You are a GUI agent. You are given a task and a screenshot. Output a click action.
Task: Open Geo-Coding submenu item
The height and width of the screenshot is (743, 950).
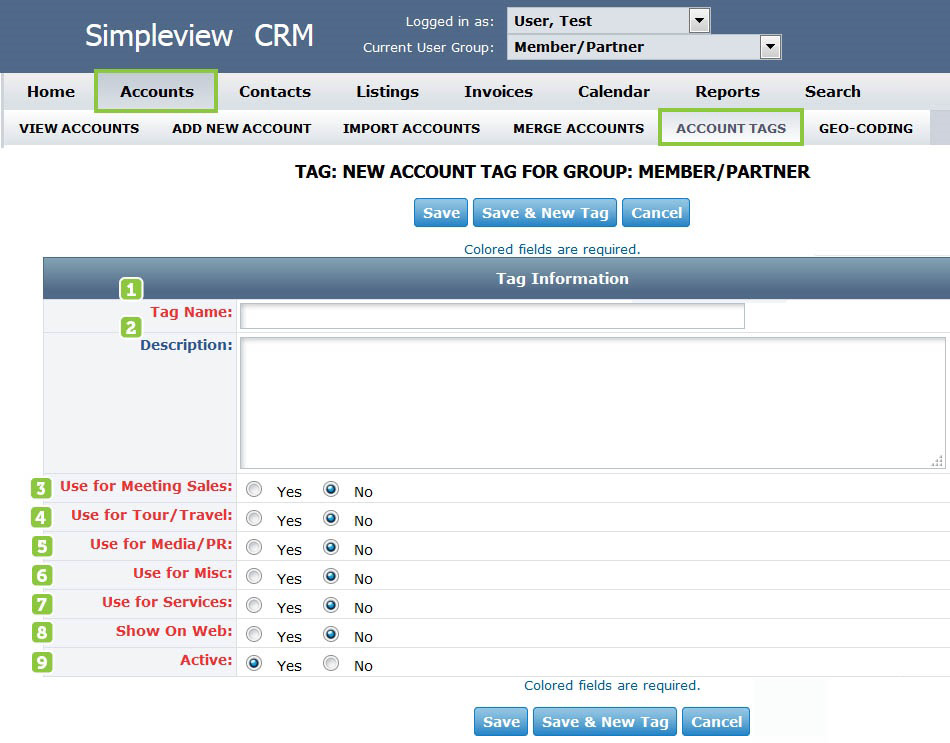866,128
